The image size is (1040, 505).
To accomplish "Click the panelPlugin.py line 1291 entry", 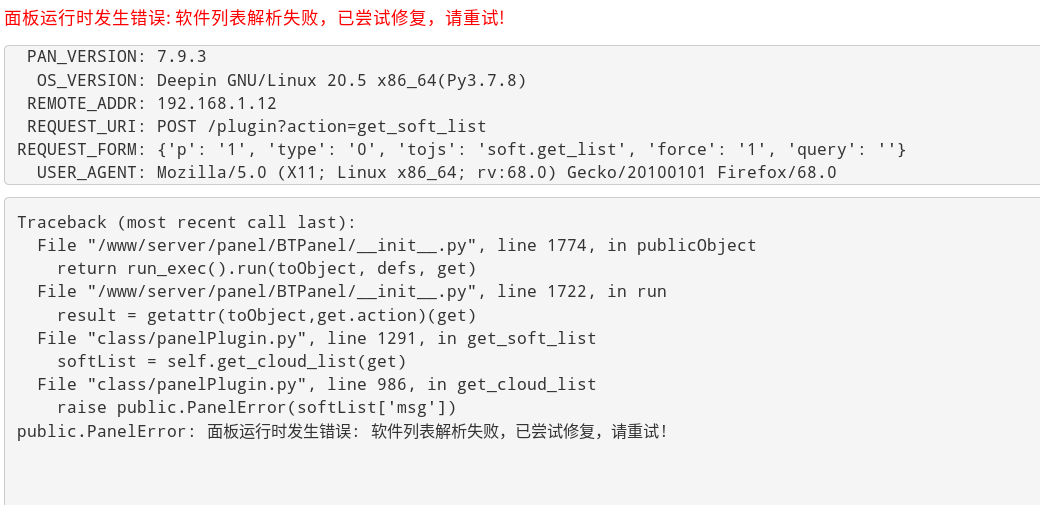I will [x=316, y=338].
